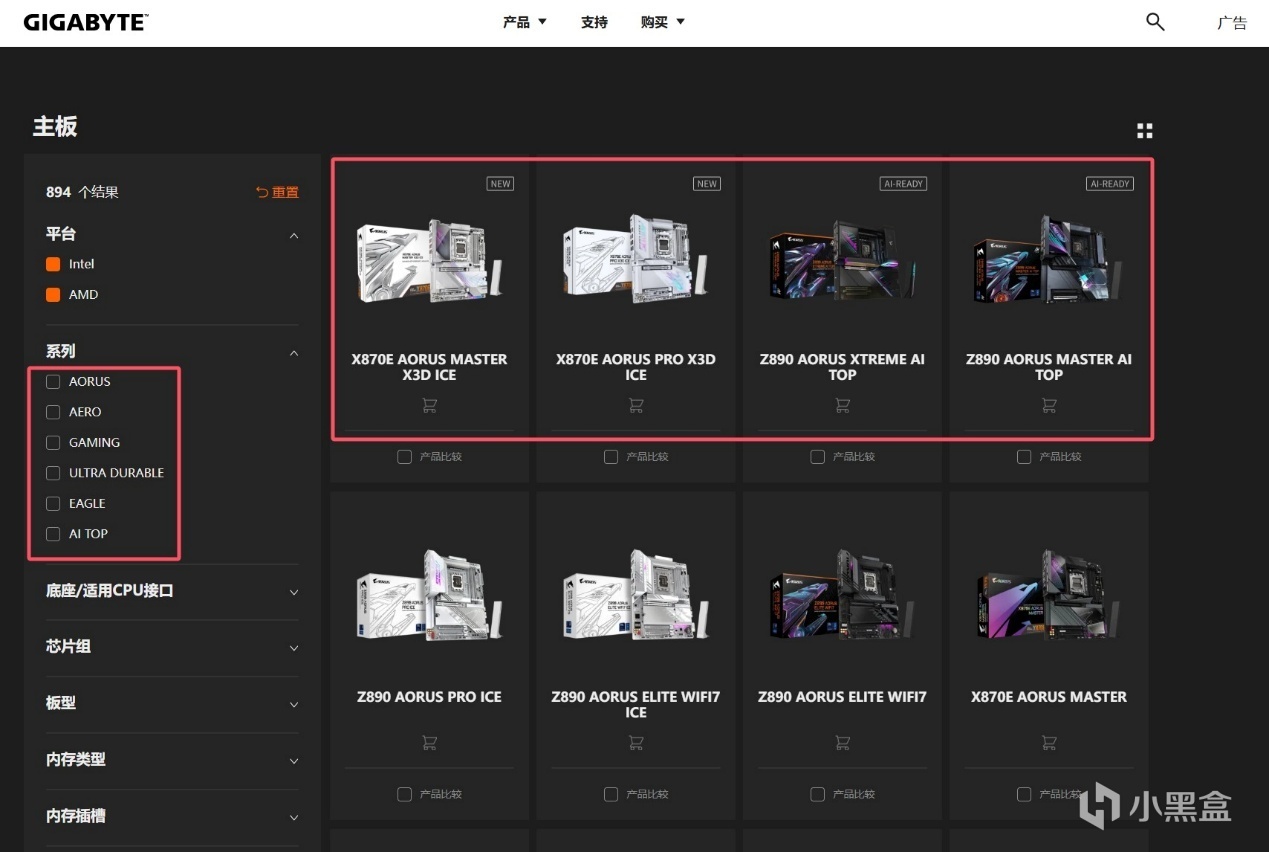This screenshot has height=852, width=1269.
Task: Enable the AORUS series checkbox
Action: click(54, 382)
